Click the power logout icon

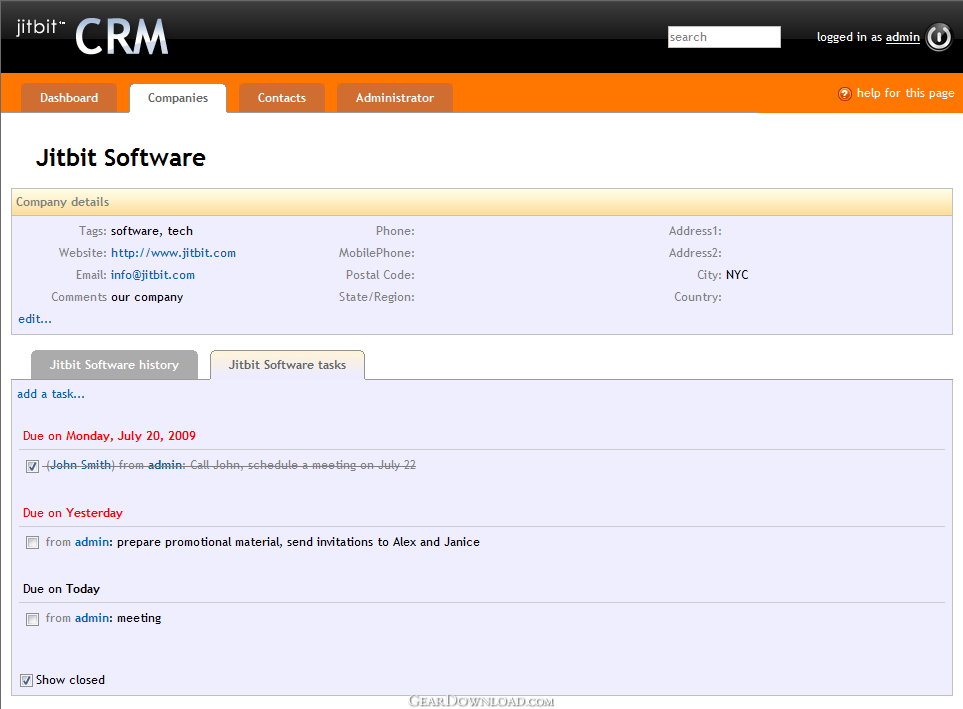coord(938,37)
